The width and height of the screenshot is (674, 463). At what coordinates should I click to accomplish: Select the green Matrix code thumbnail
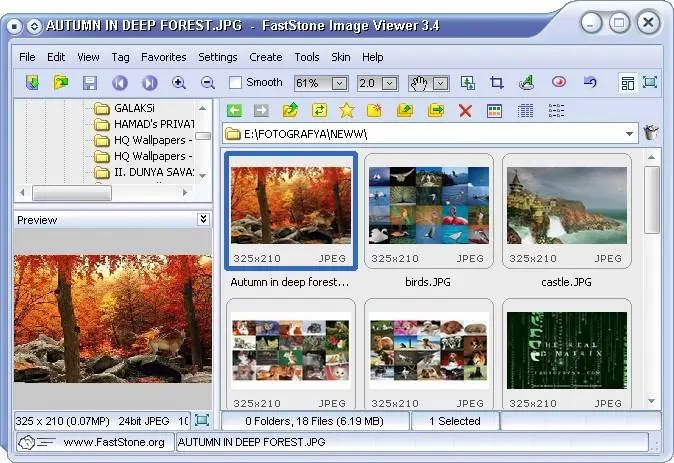567,355
